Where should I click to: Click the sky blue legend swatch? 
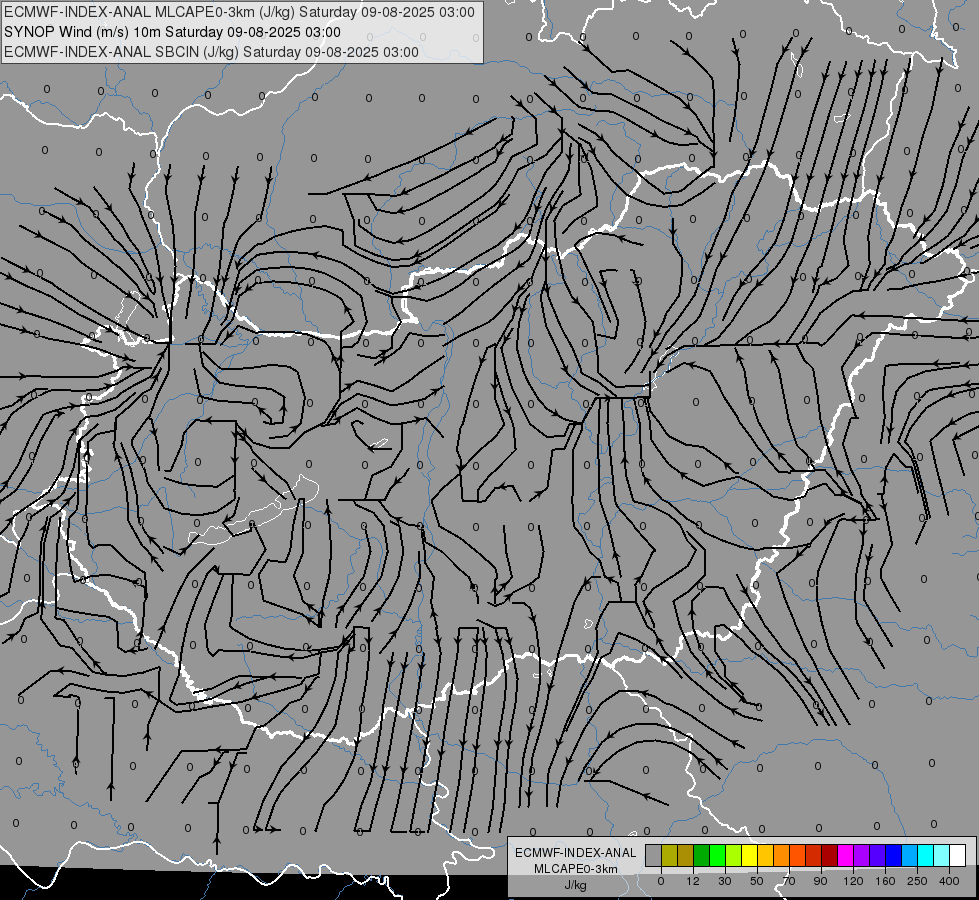coord(910,855)
